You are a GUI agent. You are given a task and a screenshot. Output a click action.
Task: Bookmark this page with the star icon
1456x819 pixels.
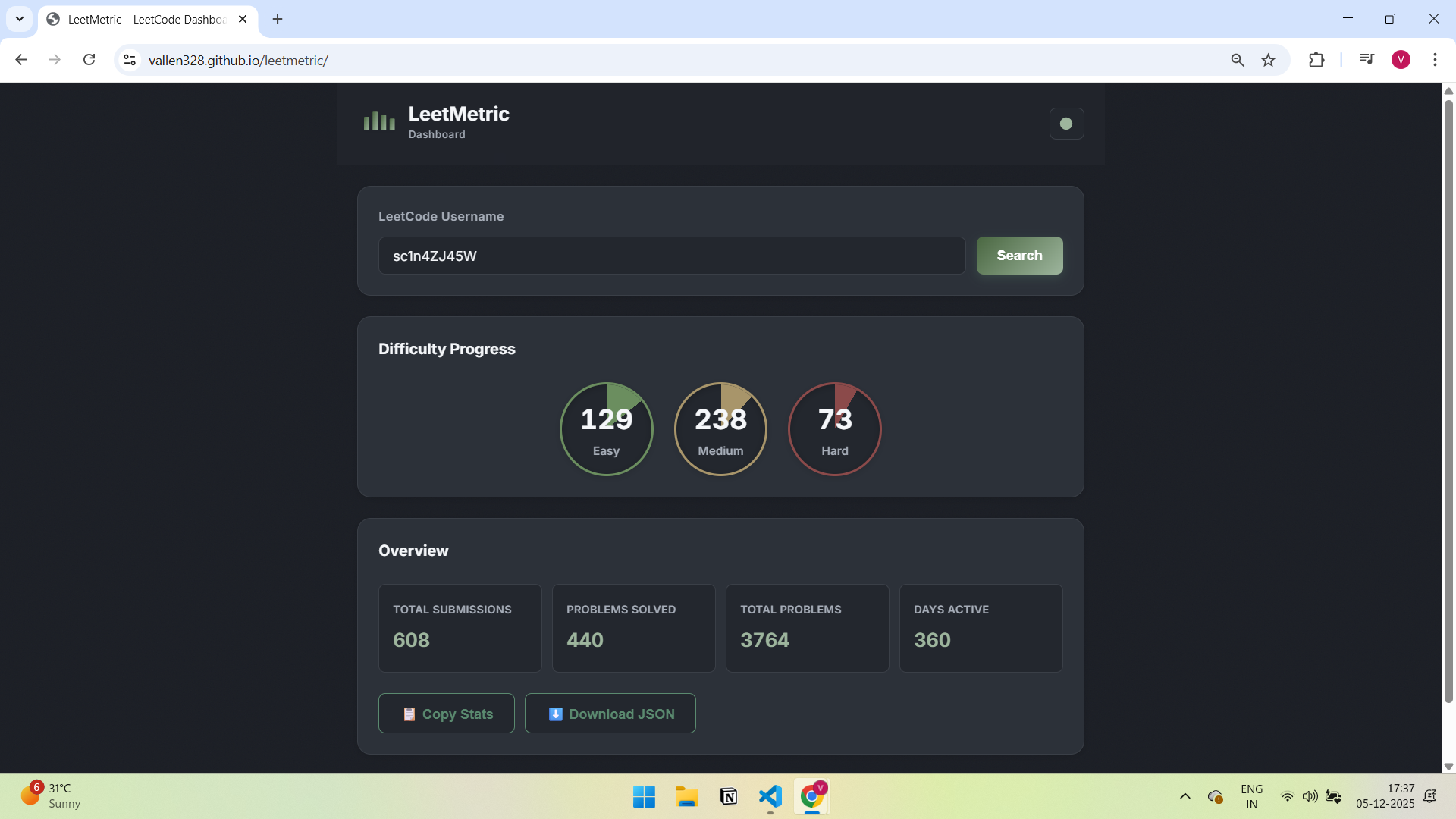[x=1268, y=60]
